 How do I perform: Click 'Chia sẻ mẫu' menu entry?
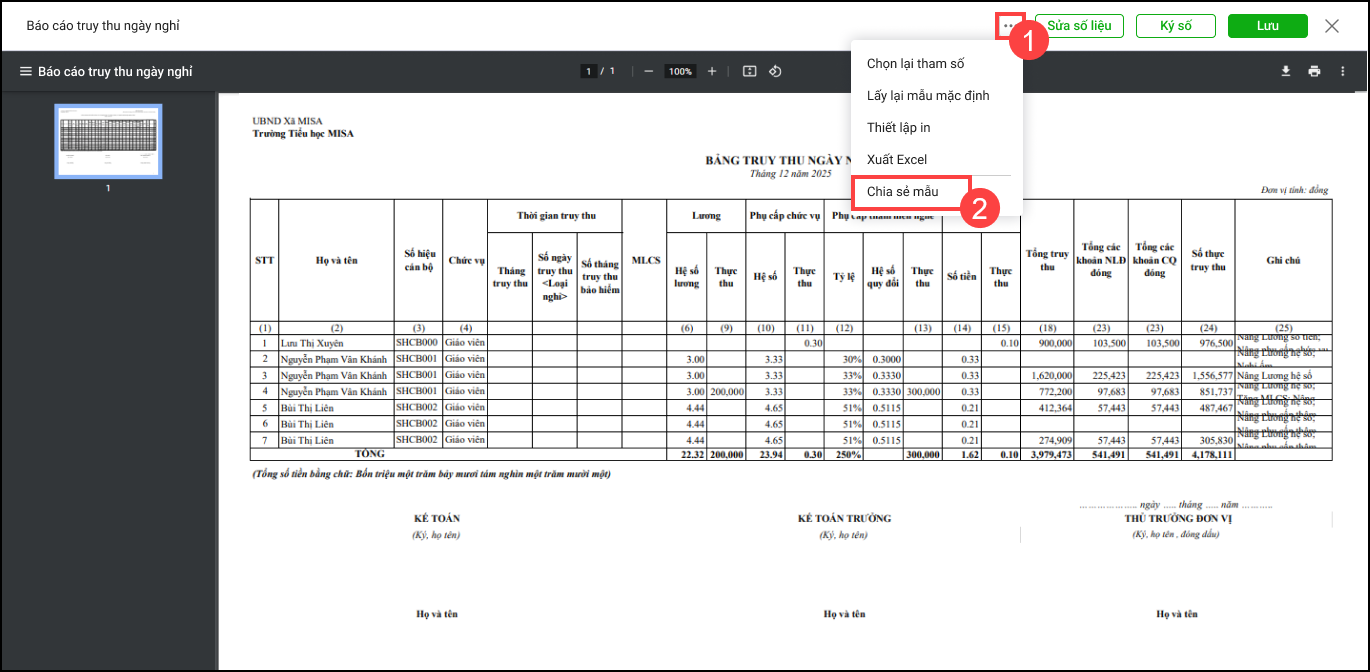coord(902,192)
